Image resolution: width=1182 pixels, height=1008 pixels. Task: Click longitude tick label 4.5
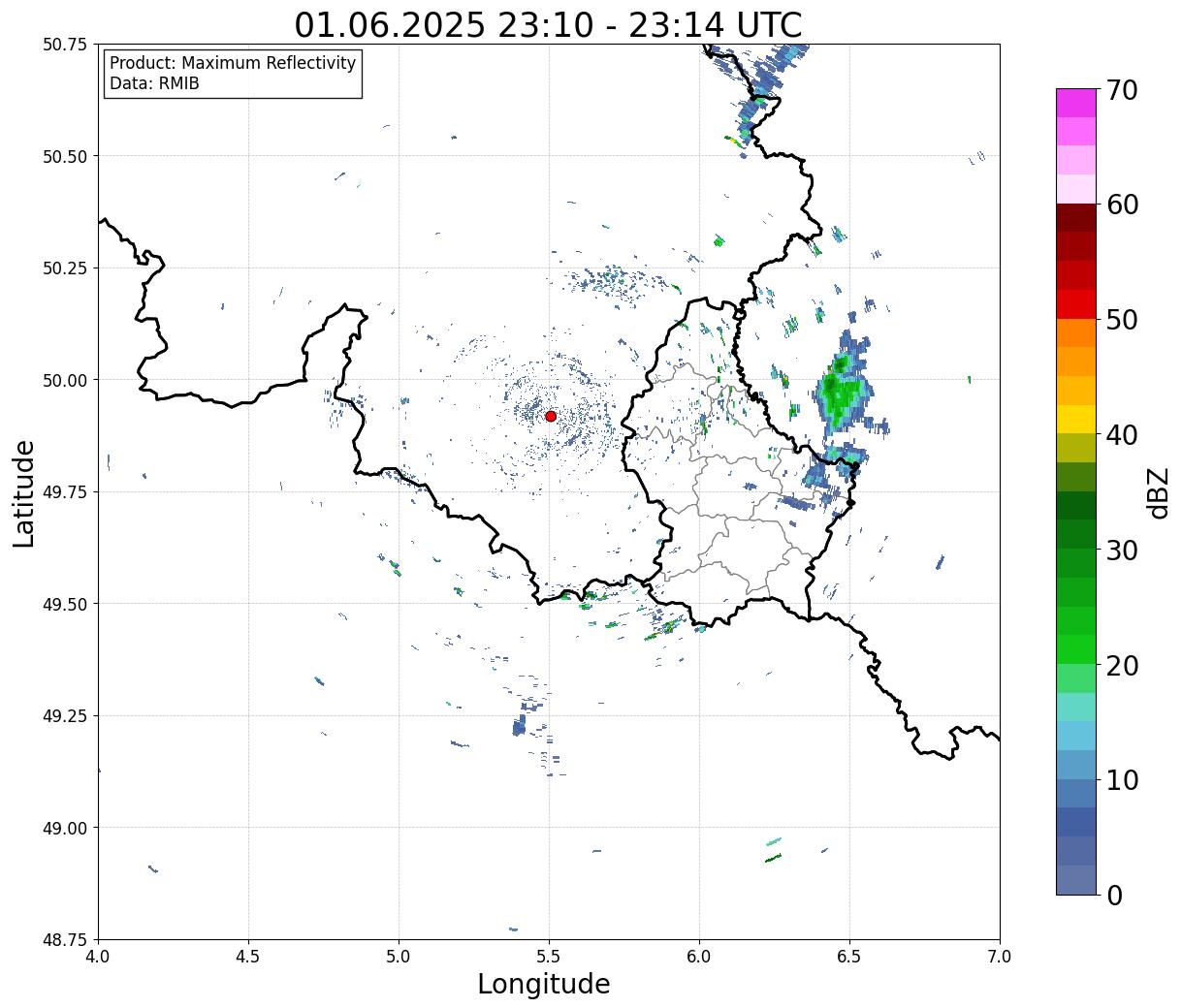[x=248, y=956]
